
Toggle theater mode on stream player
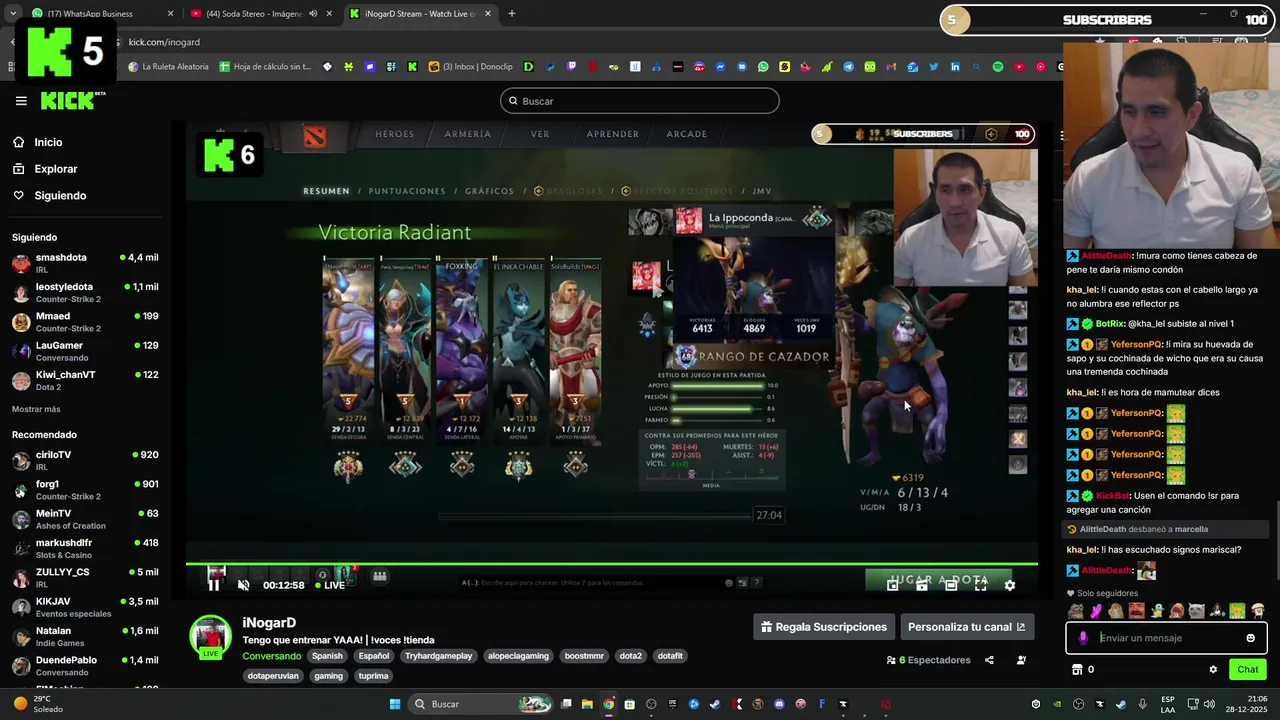pos(951,585)
